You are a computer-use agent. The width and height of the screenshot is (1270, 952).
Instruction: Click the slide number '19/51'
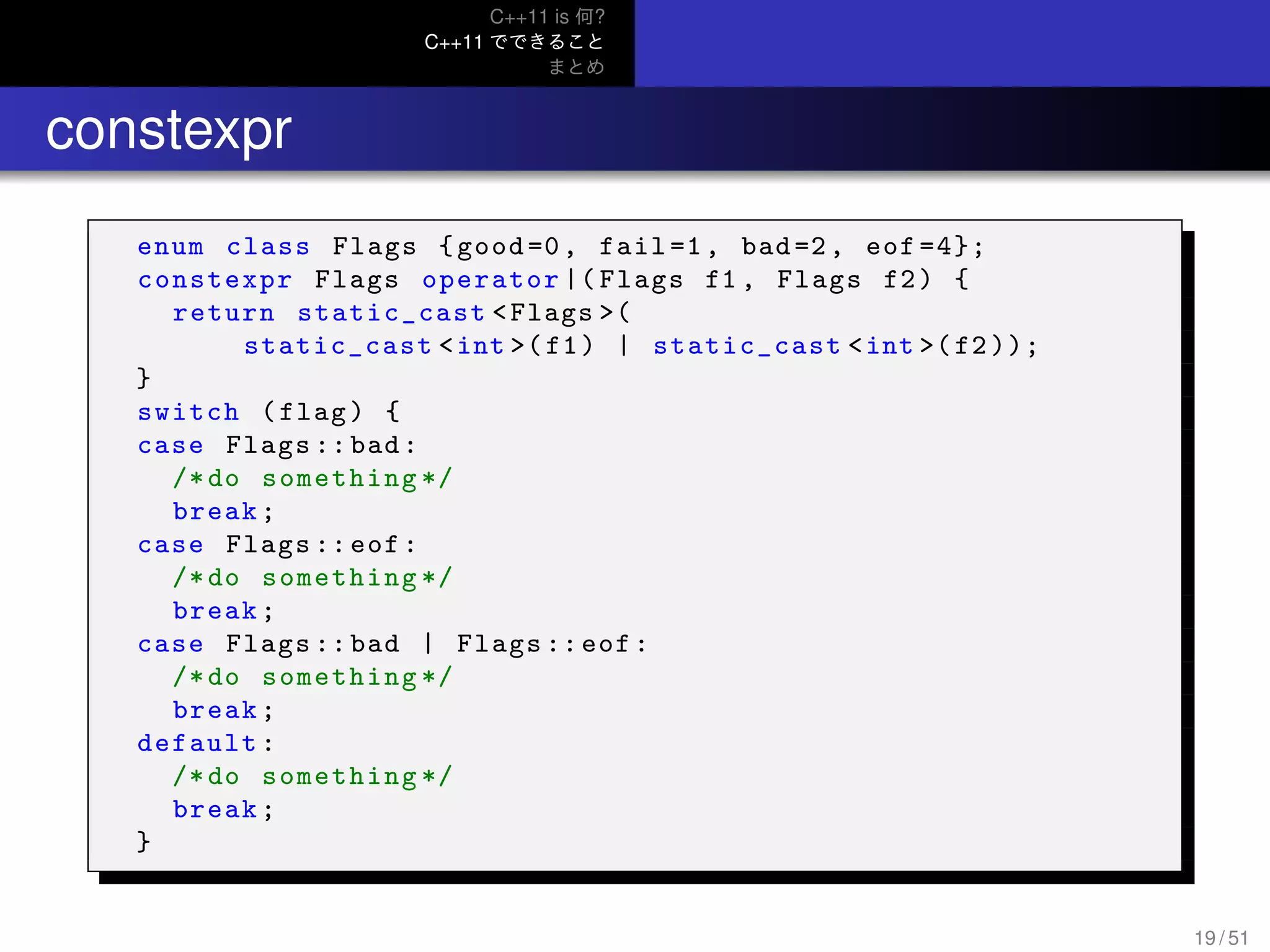[x=1221, y=937]
